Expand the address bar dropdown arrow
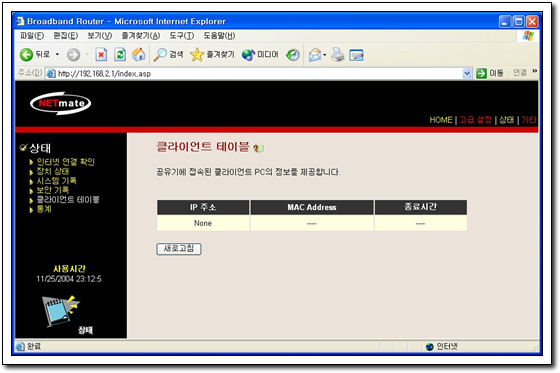Image resolution: width=560 pixels, height=373 pixels. [x=467, y=74]
